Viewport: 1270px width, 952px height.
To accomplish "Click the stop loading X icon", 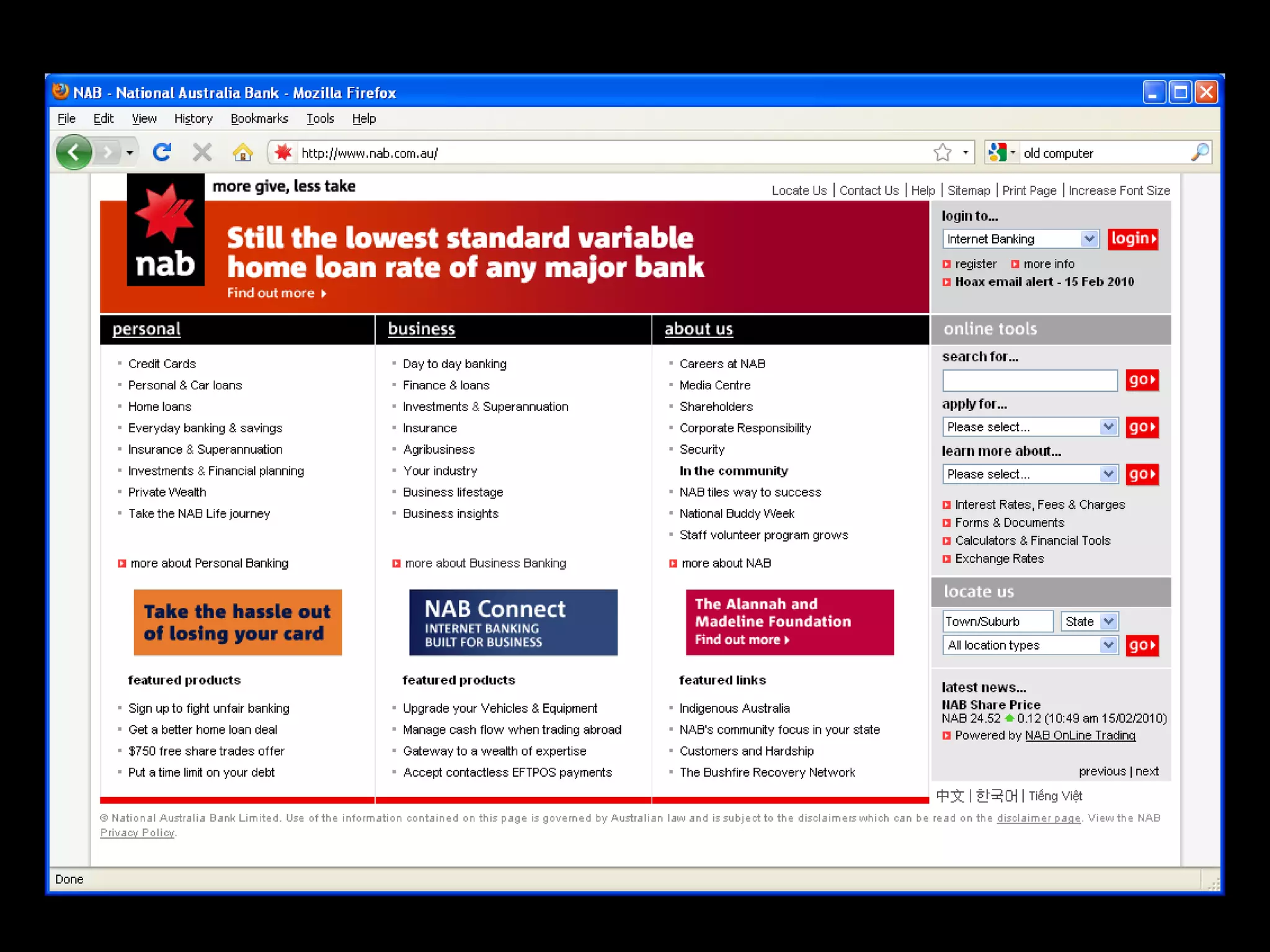I will [x=202, y=152].
